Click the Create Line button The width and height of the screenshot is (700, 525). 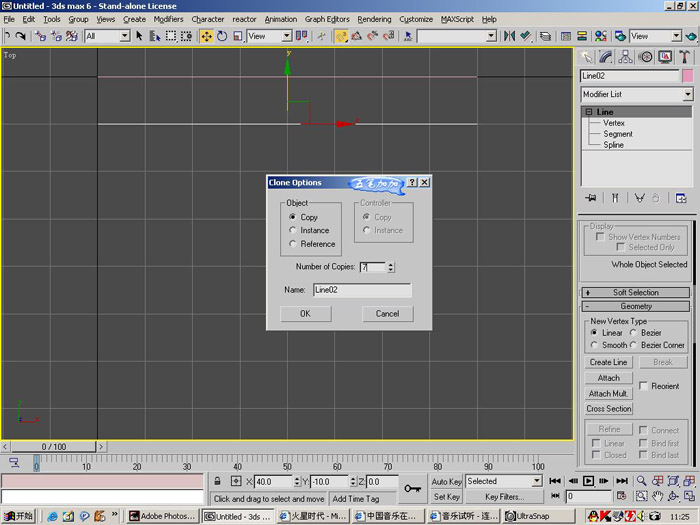click(x=608, y=362)
